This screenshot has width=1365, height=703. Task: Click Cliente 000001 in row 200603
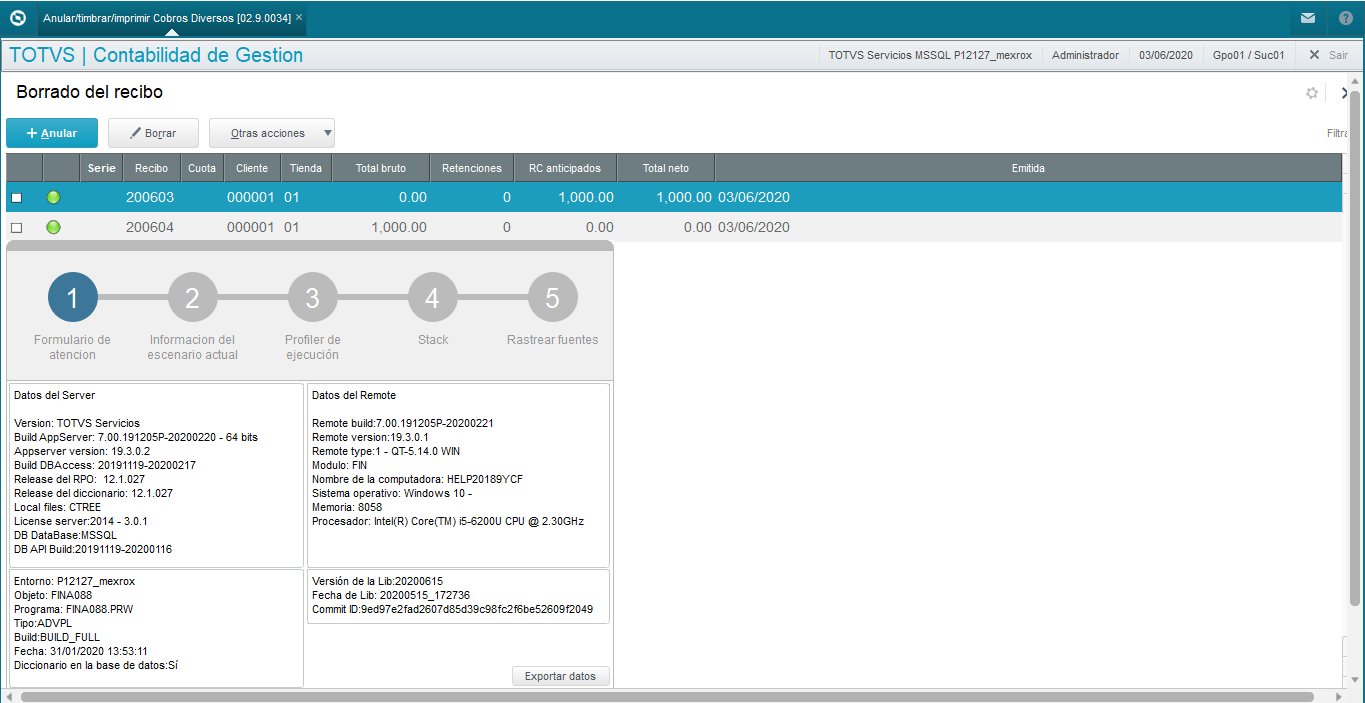(x=250, y=198)
